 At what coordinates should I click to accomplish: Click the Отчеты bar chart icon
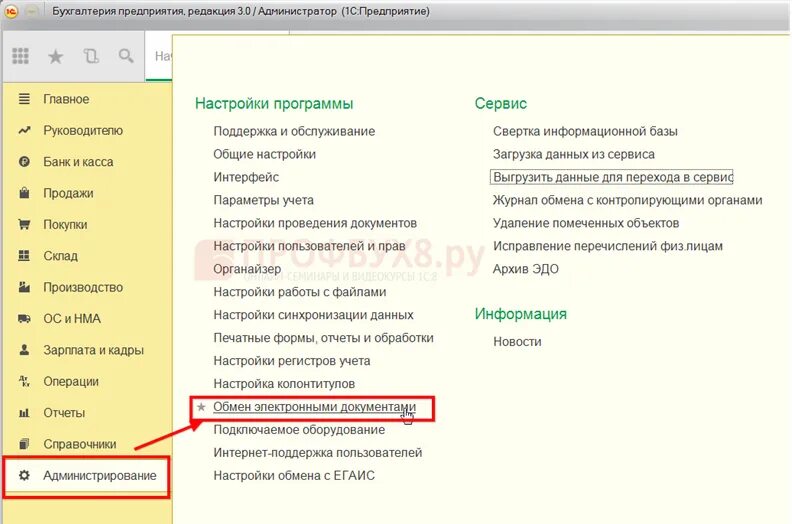[x=24, y=413]
